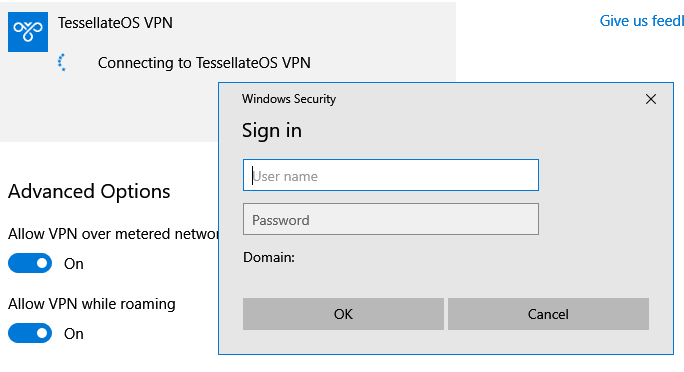
Task: Click the Connecting to TessellateOS VPN status
Action: click(204, 63)
